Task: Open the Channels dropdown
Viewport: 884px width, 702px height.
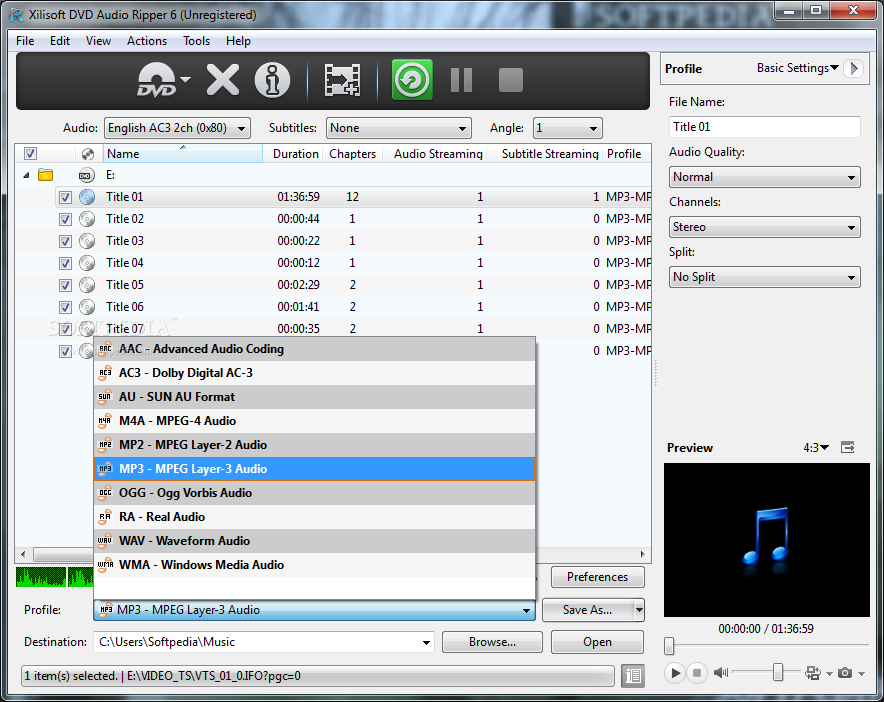Action: (x=764, y=227)
